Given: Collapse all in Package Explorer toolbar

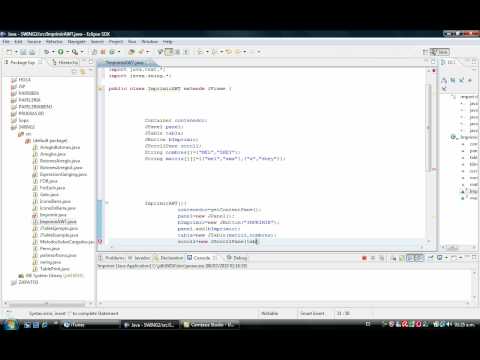Looking at the screenshot, I should [74, 72].
